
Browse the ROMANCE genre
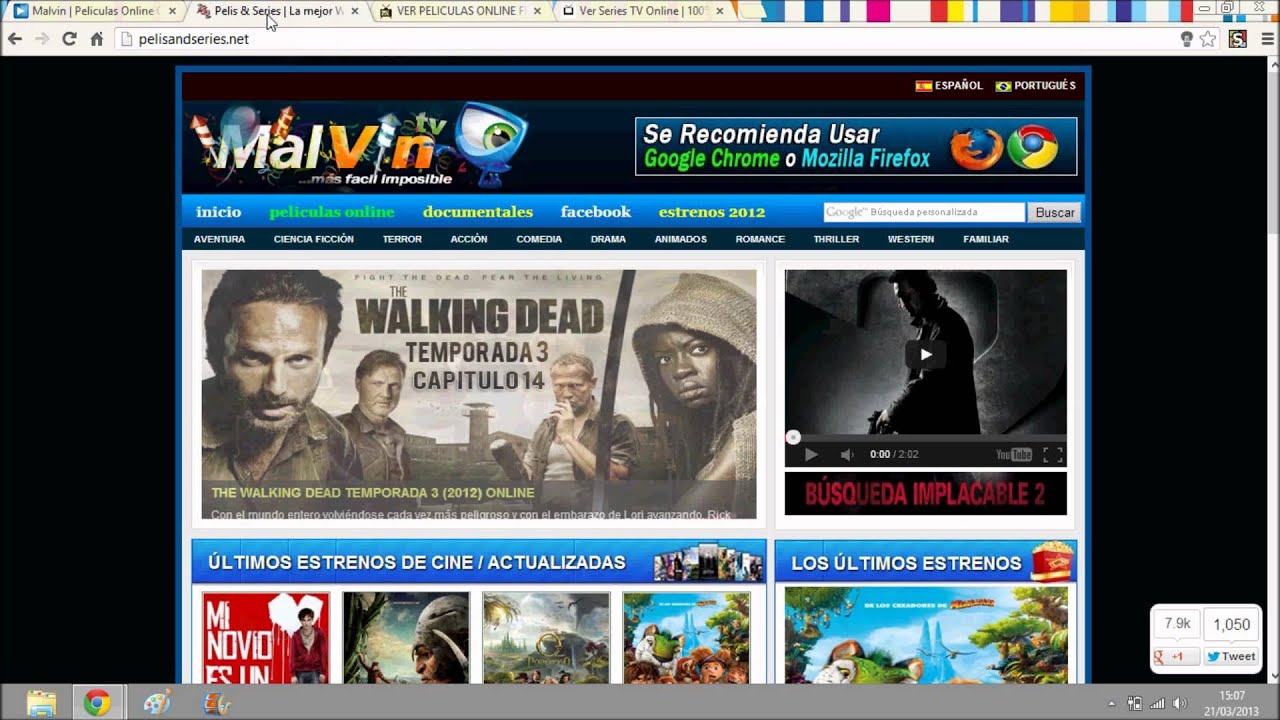coord(760,239)
